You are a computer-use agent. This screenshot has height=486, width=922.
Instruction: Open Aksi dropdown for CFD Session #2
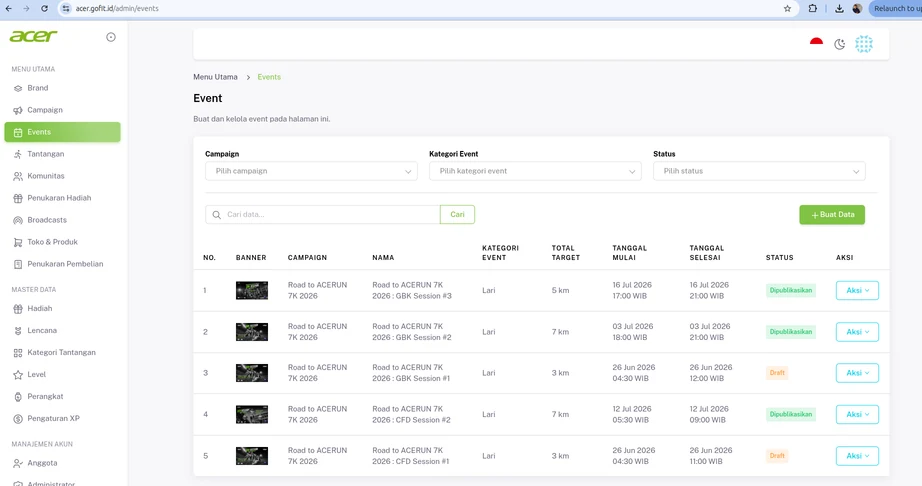[857, 414]
